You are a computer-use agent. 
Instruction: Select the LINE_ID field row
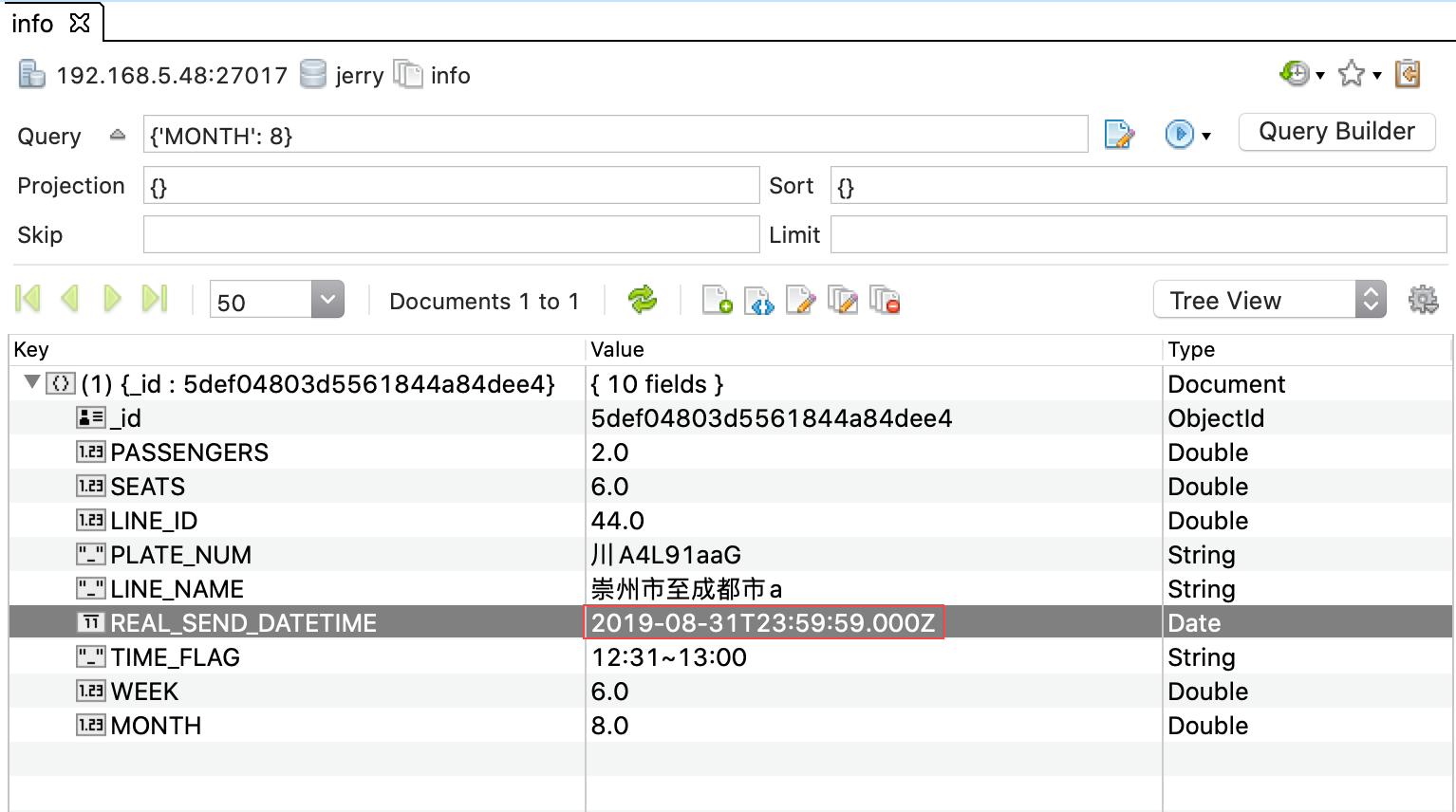(x=731, y=520)
